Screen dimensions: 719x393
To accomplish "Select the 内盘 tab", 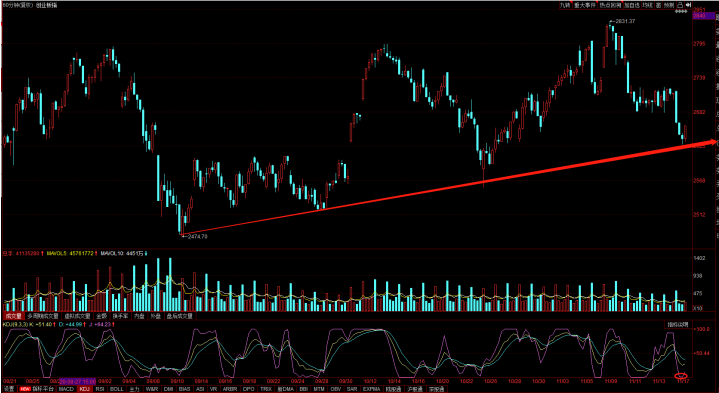I will [x=139, y=316].
